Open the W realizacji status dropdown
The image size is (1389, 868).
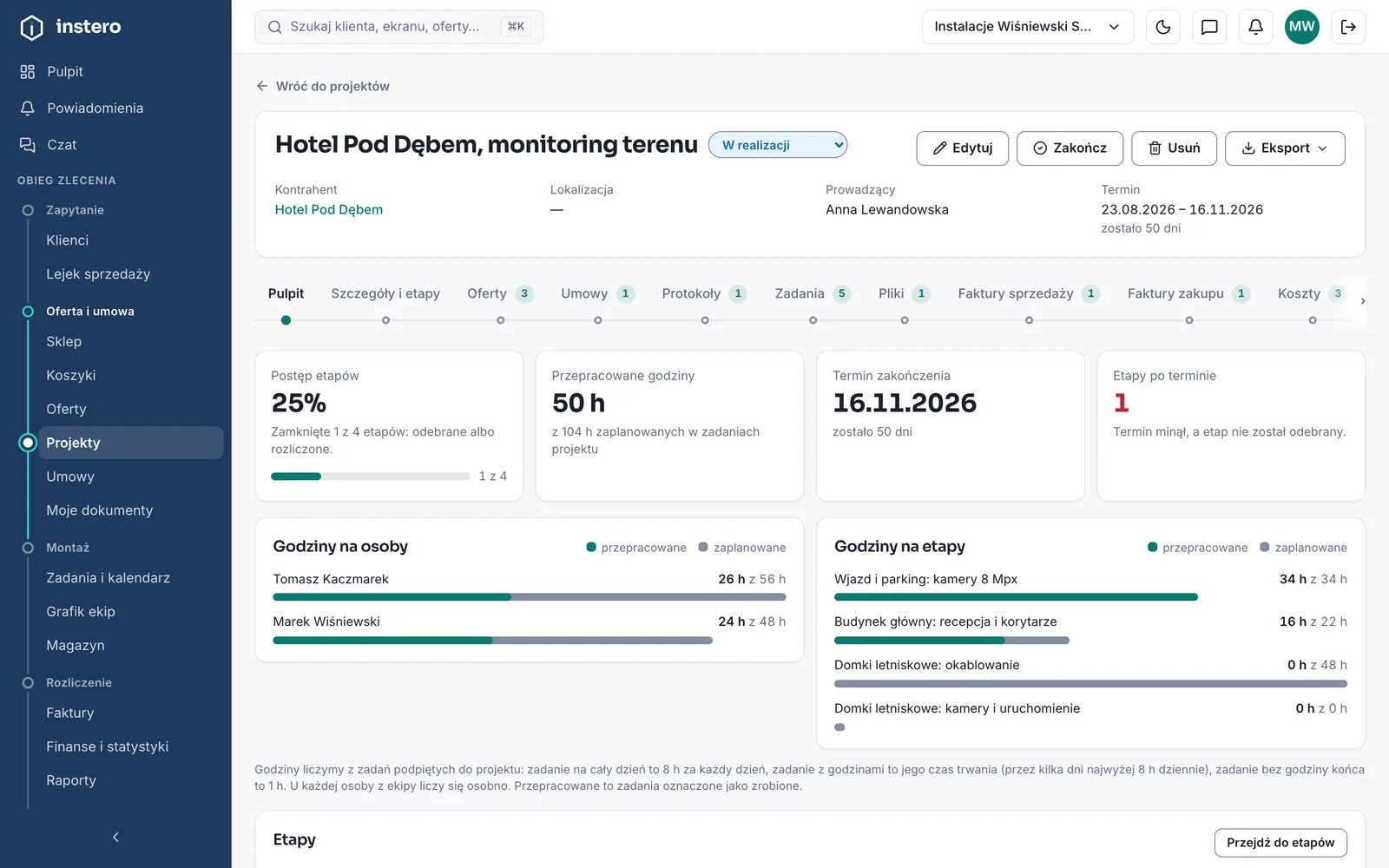[778, 145]
